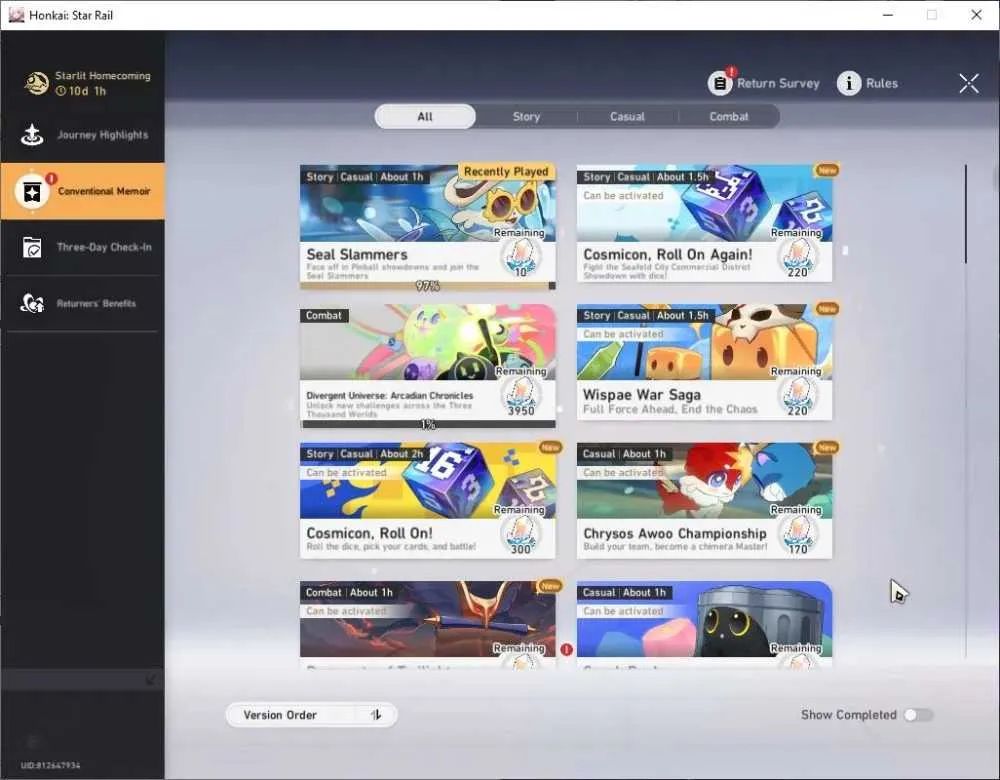
Task: Click the 300 reward icon on Cosmicon, Roll On!
Action: [520, 536]
